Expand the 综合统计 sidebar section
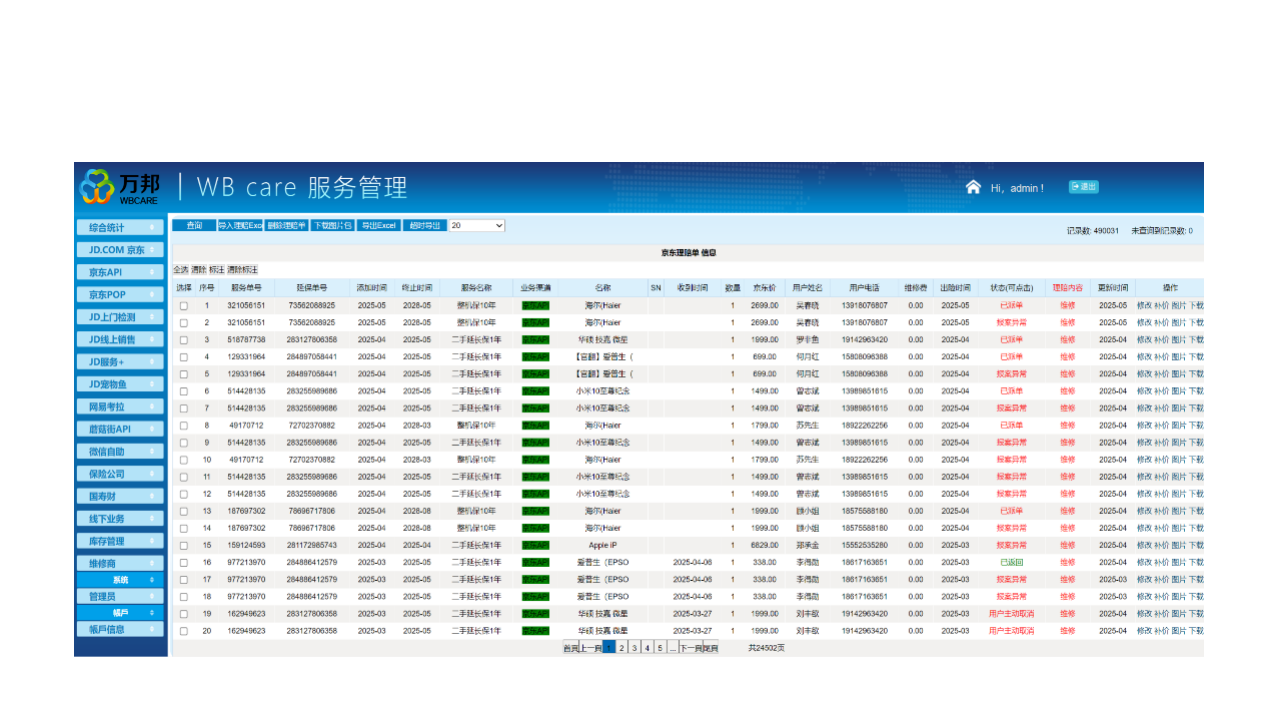Image resolution: width=1280 pixels, height=720 pixels. tap(119, 228)
